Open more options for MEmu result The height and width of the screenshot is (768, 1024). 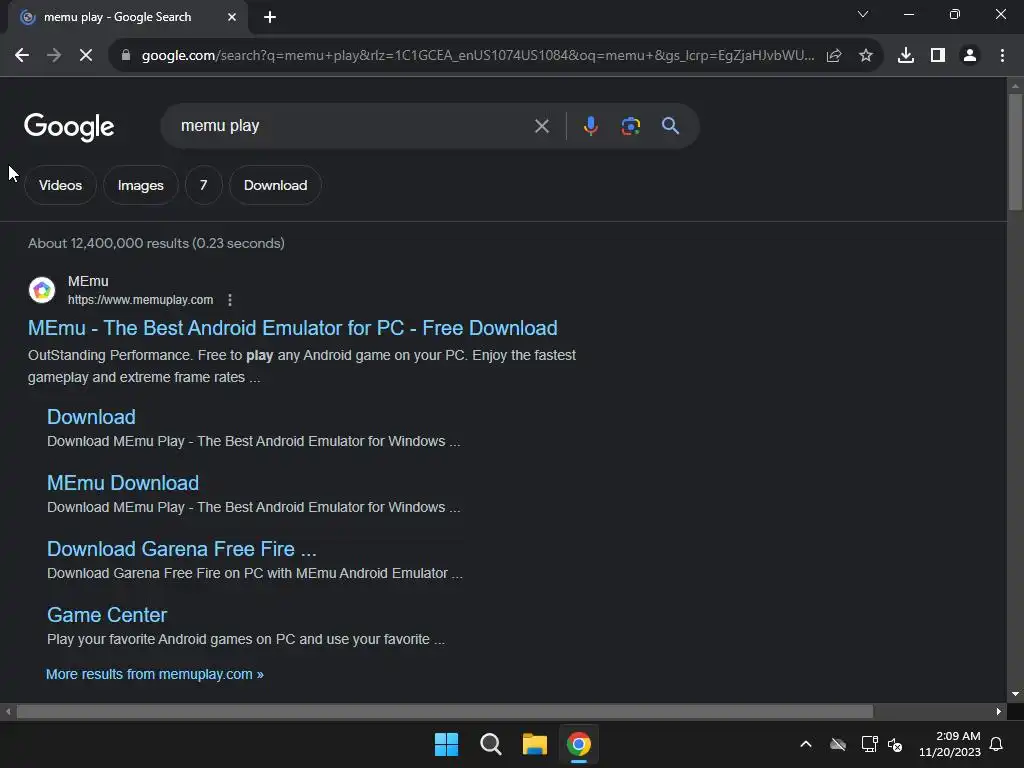click(230, 300)
